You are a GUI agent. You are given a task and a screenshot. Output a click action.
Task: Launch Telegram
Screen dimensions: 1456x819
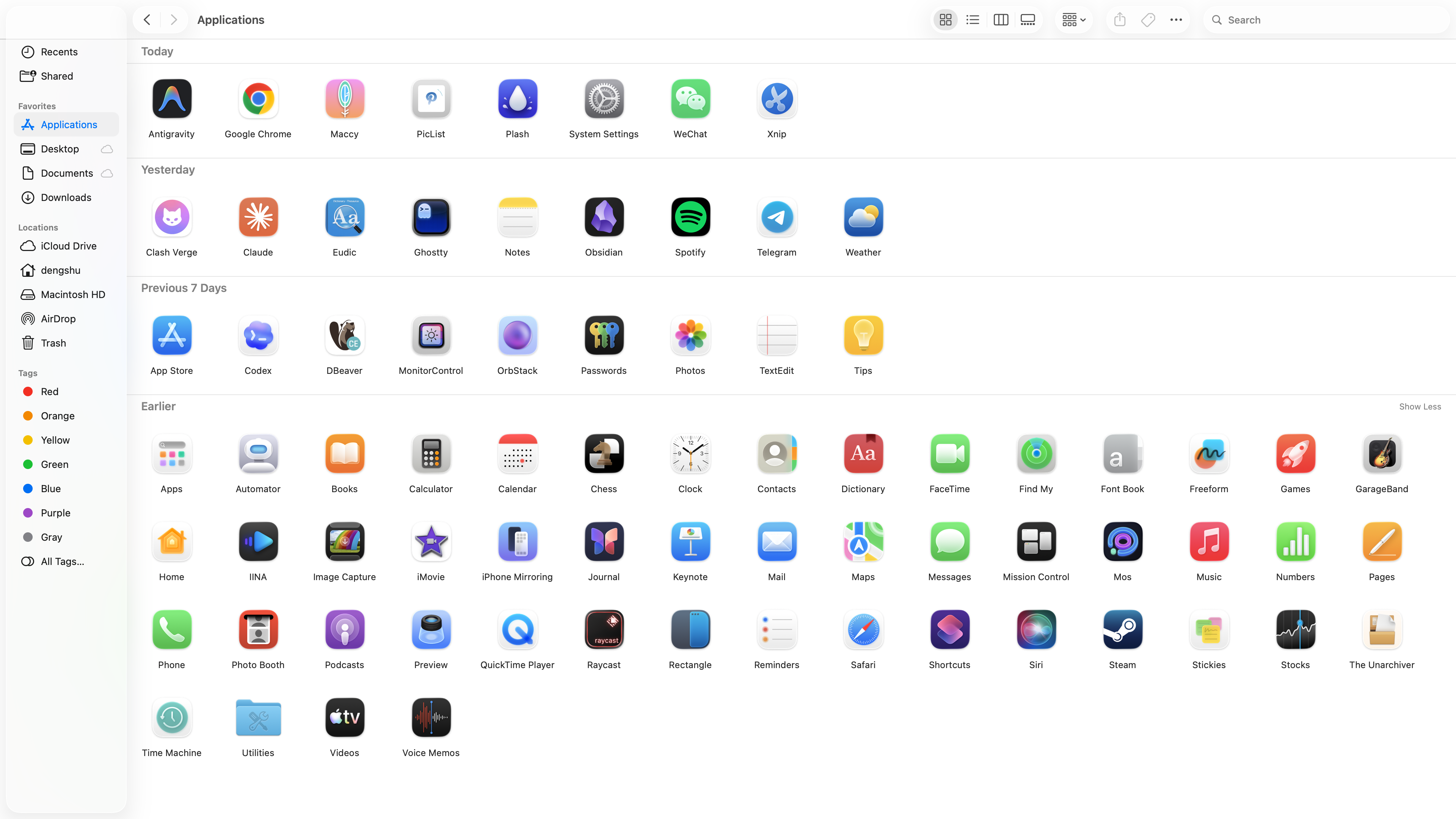click(777, 217)
